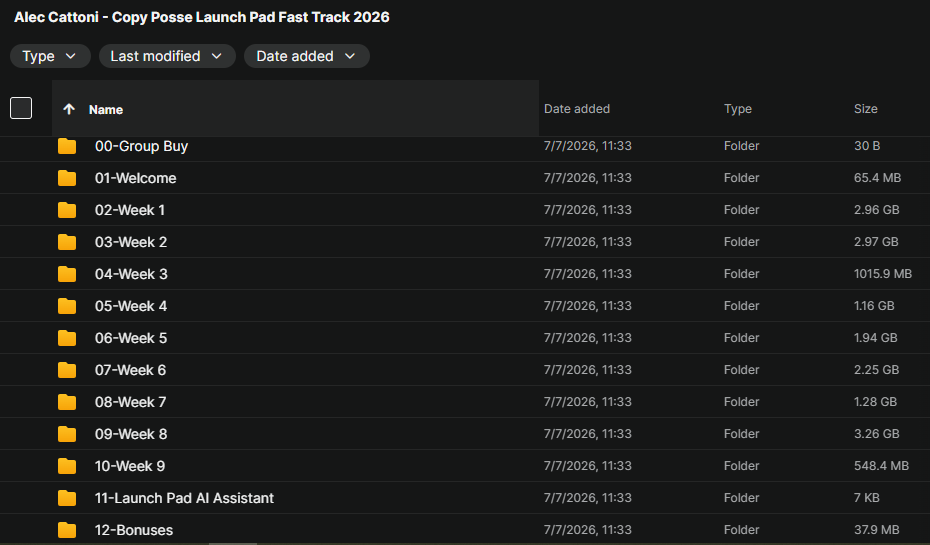The width and height of the screenshot is (930, 545).
Task: Open the Type filter dropdown
Action: [x=50, y=56]
